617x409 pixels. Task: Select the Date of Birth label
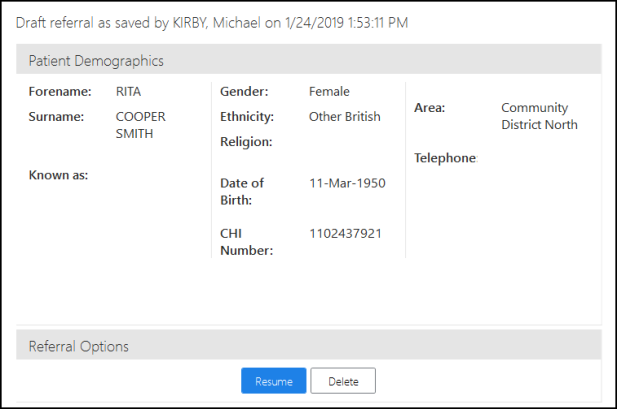(x=242, y=192)
